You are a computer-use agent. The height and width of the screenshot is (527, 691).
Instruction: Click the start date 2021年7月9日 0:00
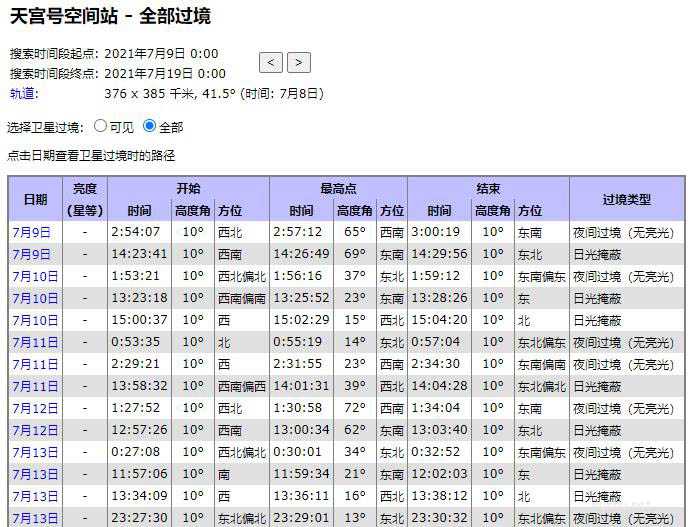161,54
